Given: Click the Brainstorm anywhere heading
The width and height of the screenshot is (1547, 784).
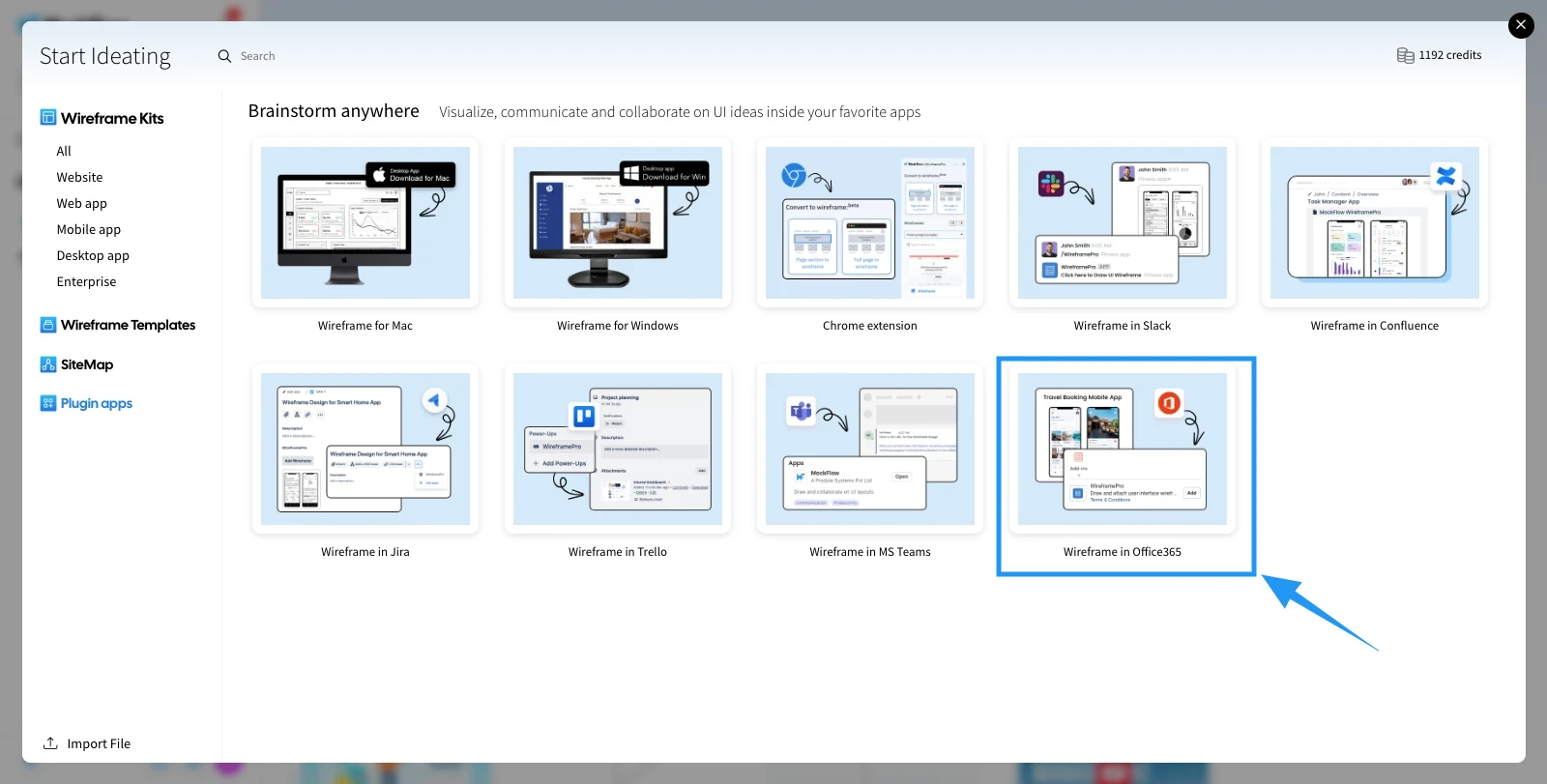Looking at the screenshot, I should point(334,111).
